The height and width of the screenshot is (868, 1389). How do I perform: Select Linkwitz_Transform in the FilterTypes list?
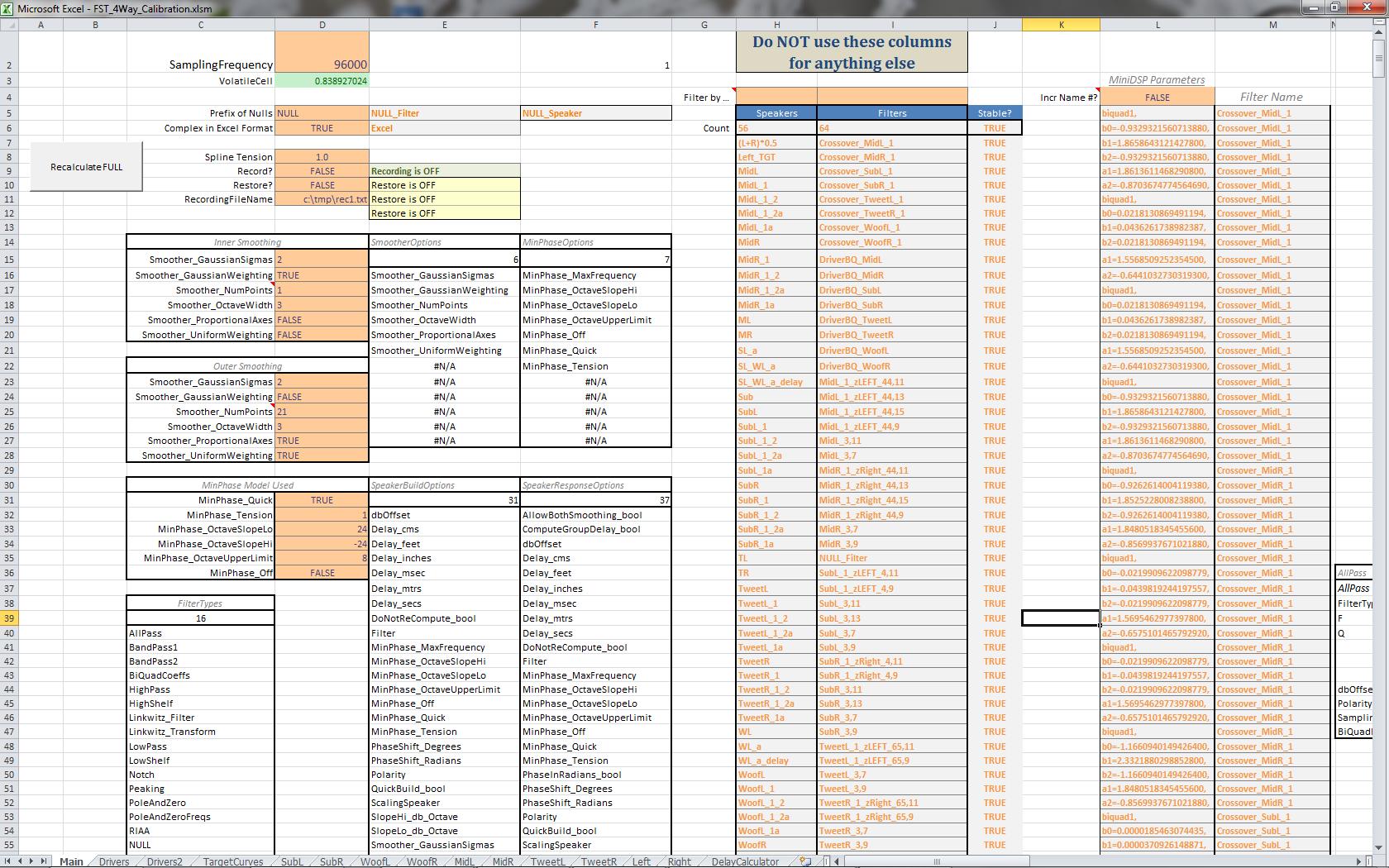click(200, 732)
